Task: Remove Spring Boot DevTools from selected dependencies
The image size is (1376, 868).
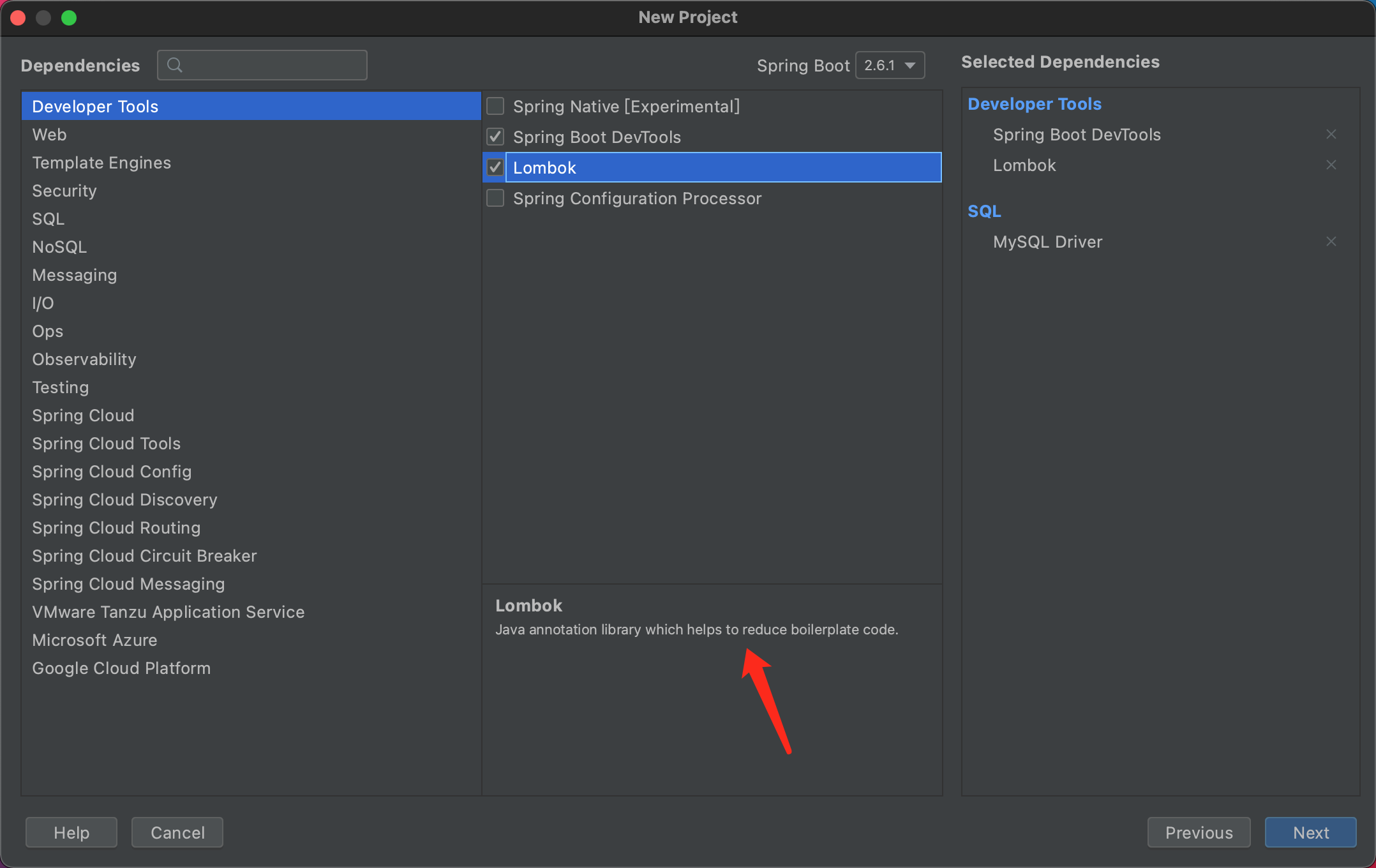Action: 1331,135
